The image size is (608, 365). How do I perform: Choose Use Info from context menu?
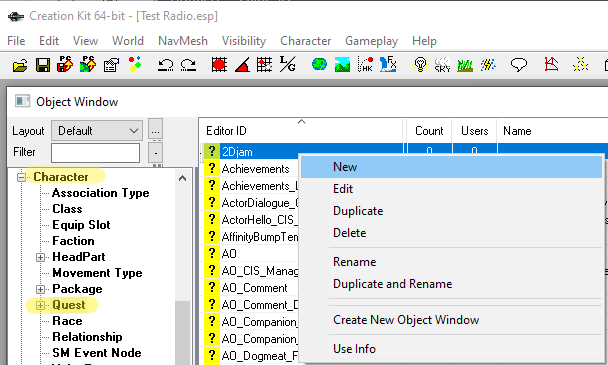452,349
